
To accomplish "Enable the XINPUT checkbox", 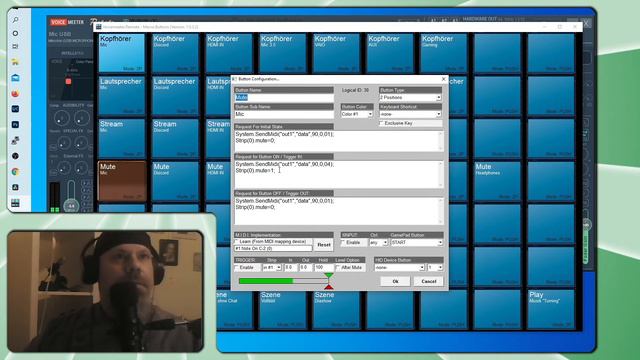I will tap(344, 242).
